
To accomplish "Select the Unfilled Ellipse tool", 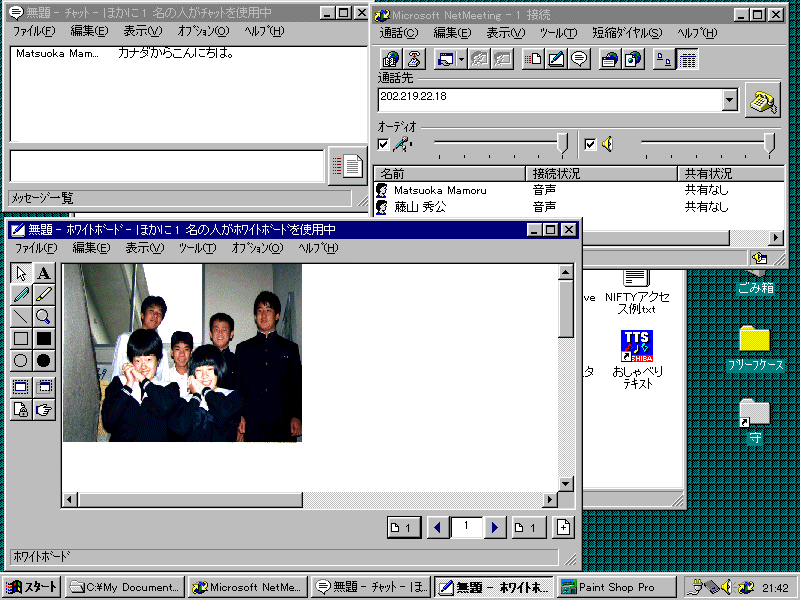I will (21, 361).
